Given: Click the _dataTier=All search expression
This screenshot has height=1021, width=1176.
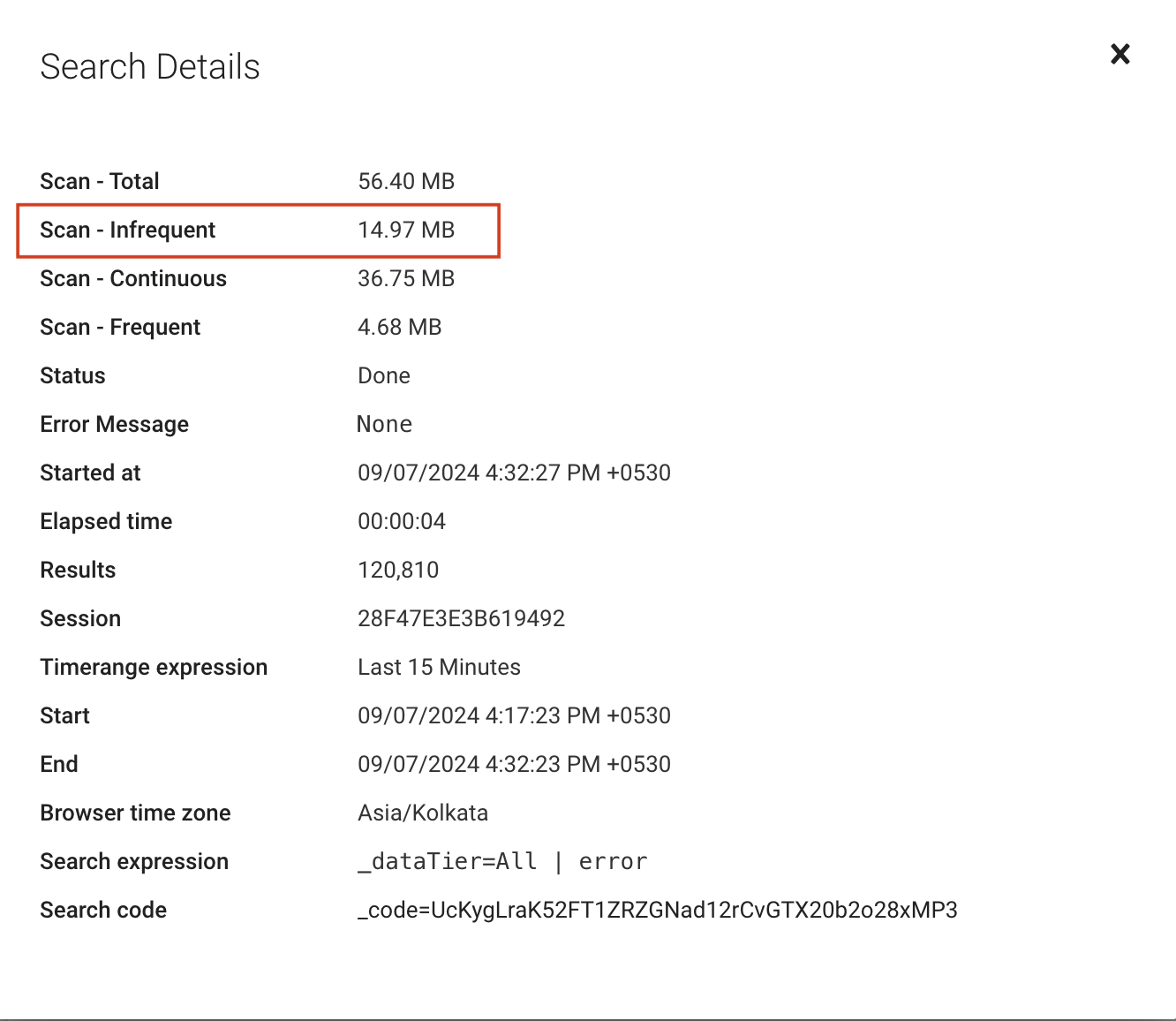Looking at the screenshot, I should (x=502, y=861).
